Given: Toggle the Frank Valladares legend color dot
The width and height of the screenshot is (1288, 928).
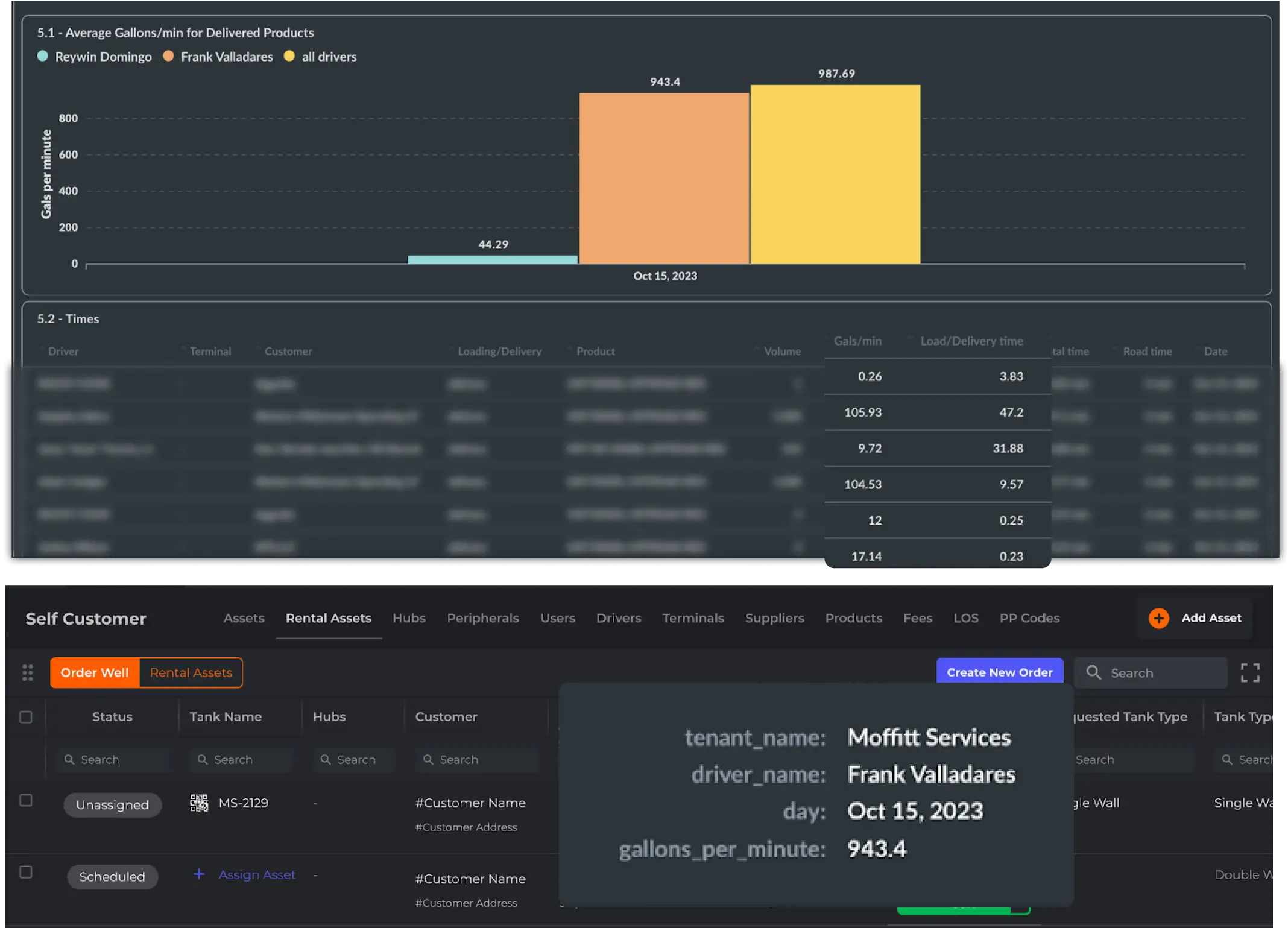Looking at the screenshot, I should (x=169, y=56).
